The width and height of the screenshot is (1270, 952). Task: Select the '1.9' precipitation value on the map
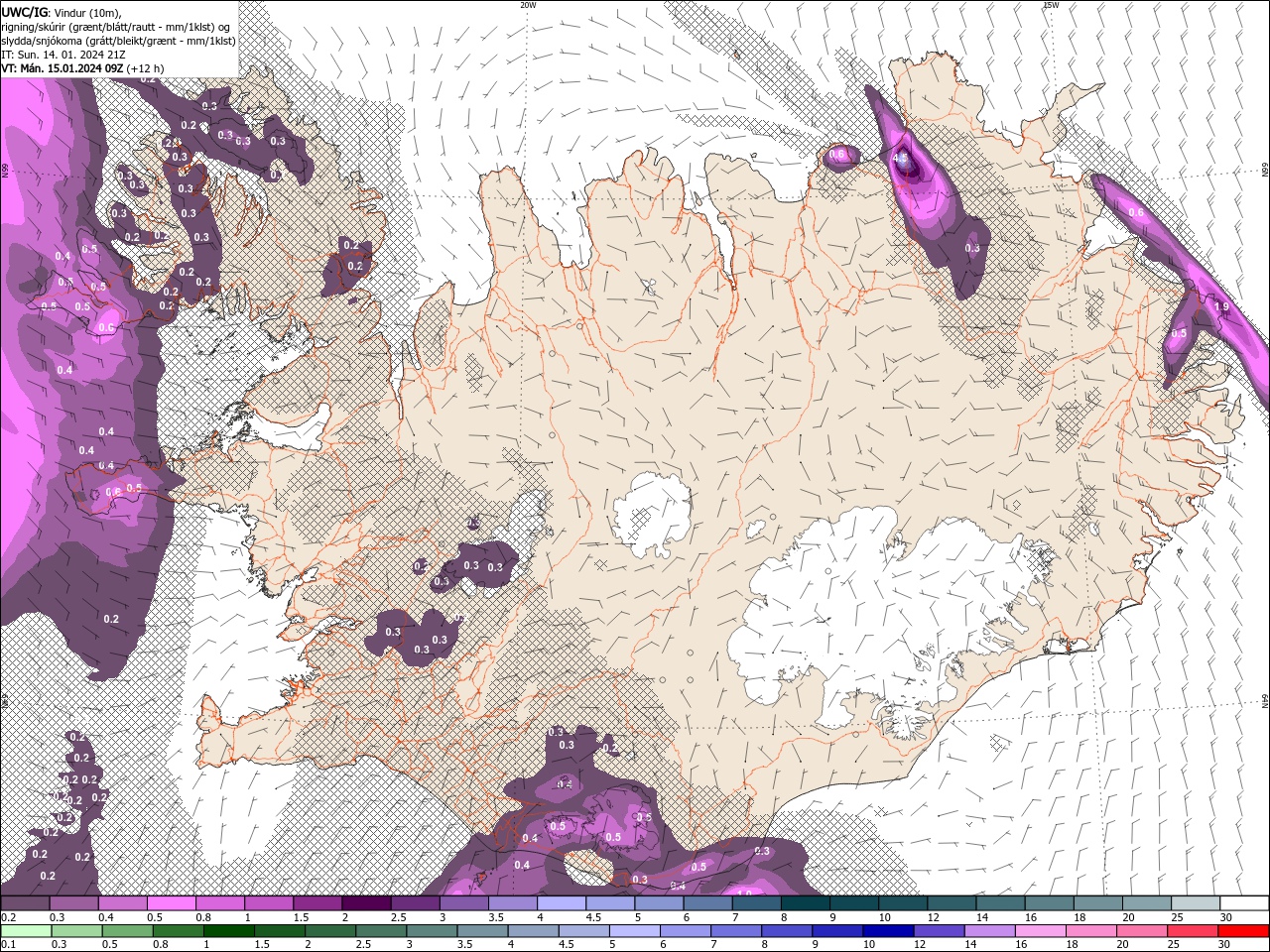coord(1221,307)
